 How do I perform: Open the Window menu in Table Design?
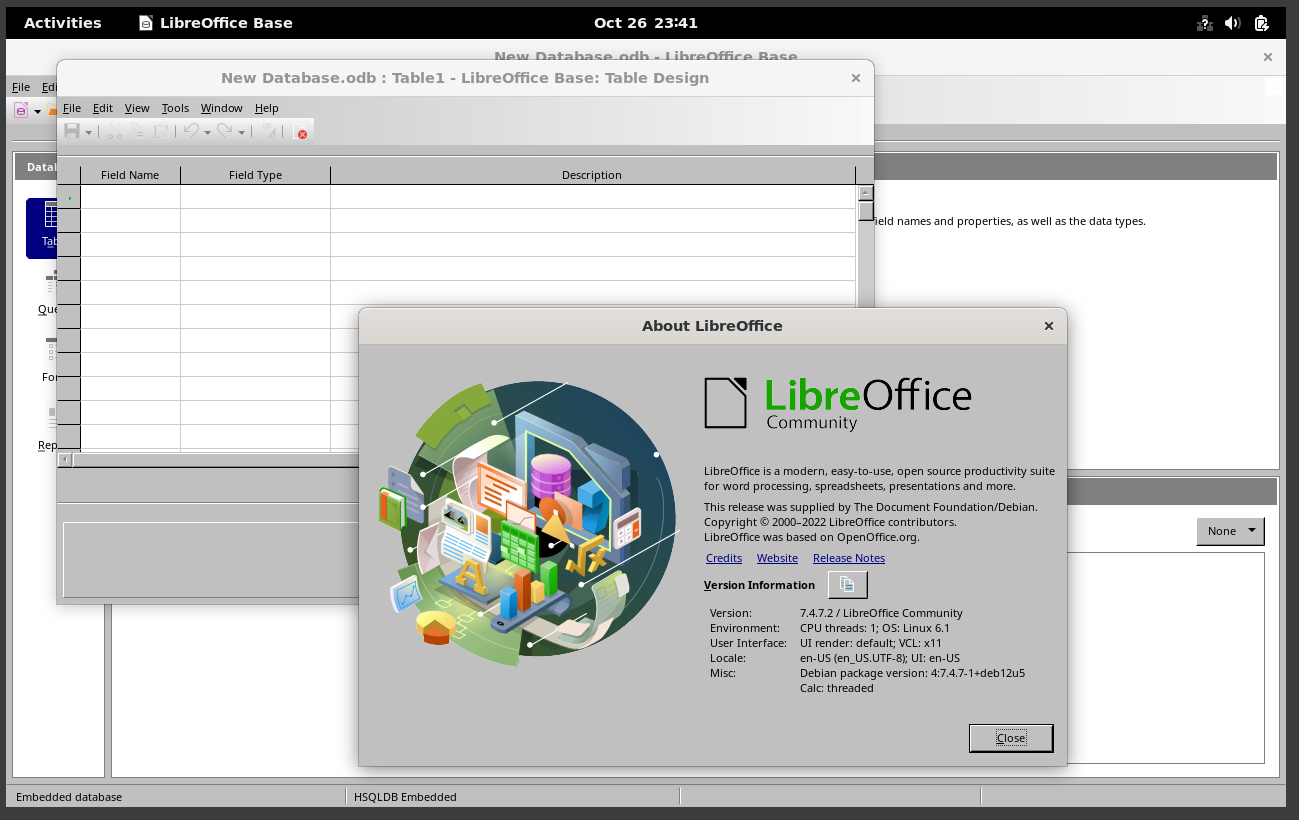[221, 108]
